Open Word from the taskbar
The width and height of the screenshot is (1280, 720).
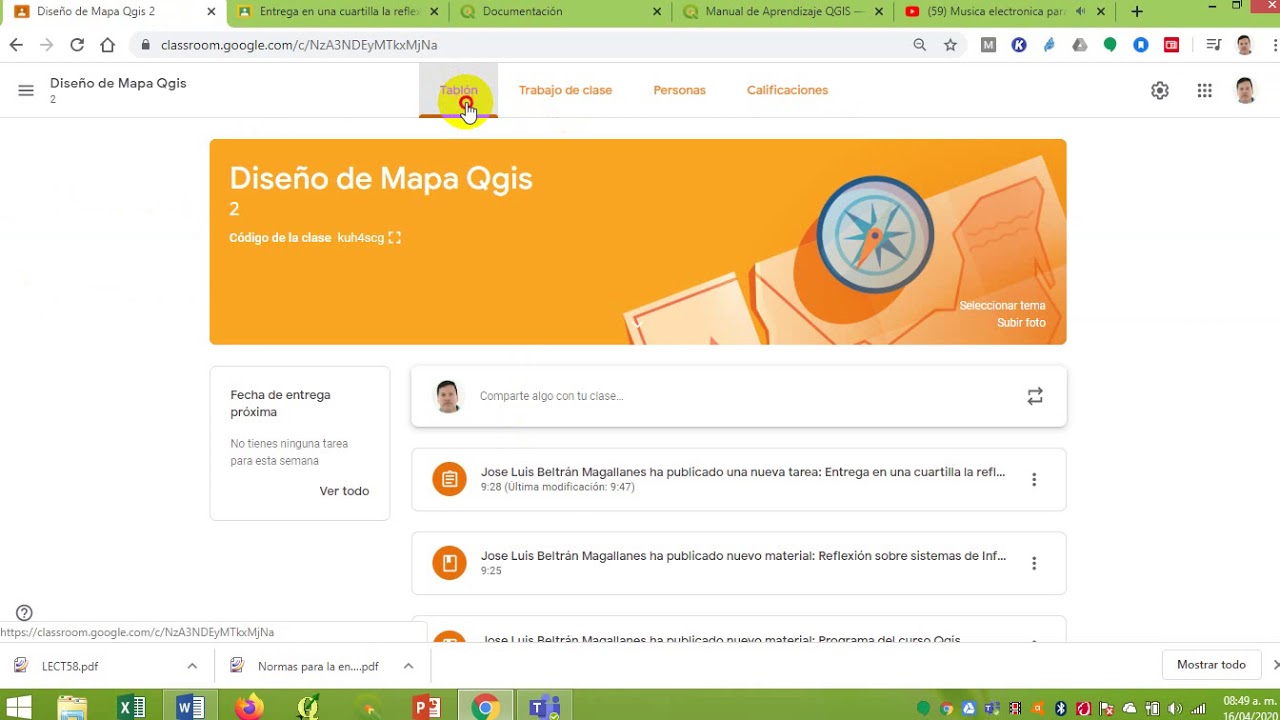coord(189,708)
